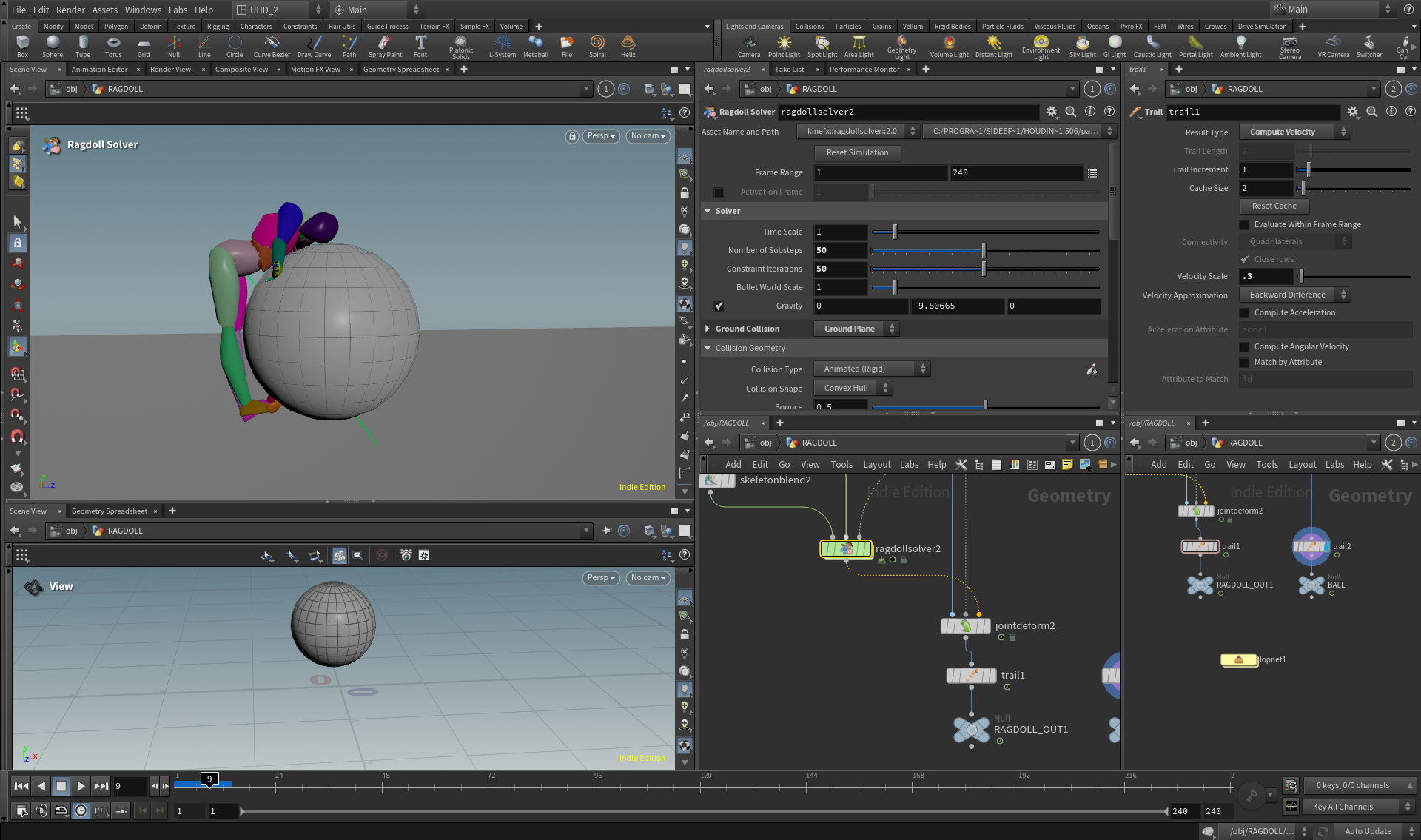The height and width of the screenshot is (840, 1421).
Task: Add an L-System from the shelf
Action: pyautogui.click(x=503, y=46)
